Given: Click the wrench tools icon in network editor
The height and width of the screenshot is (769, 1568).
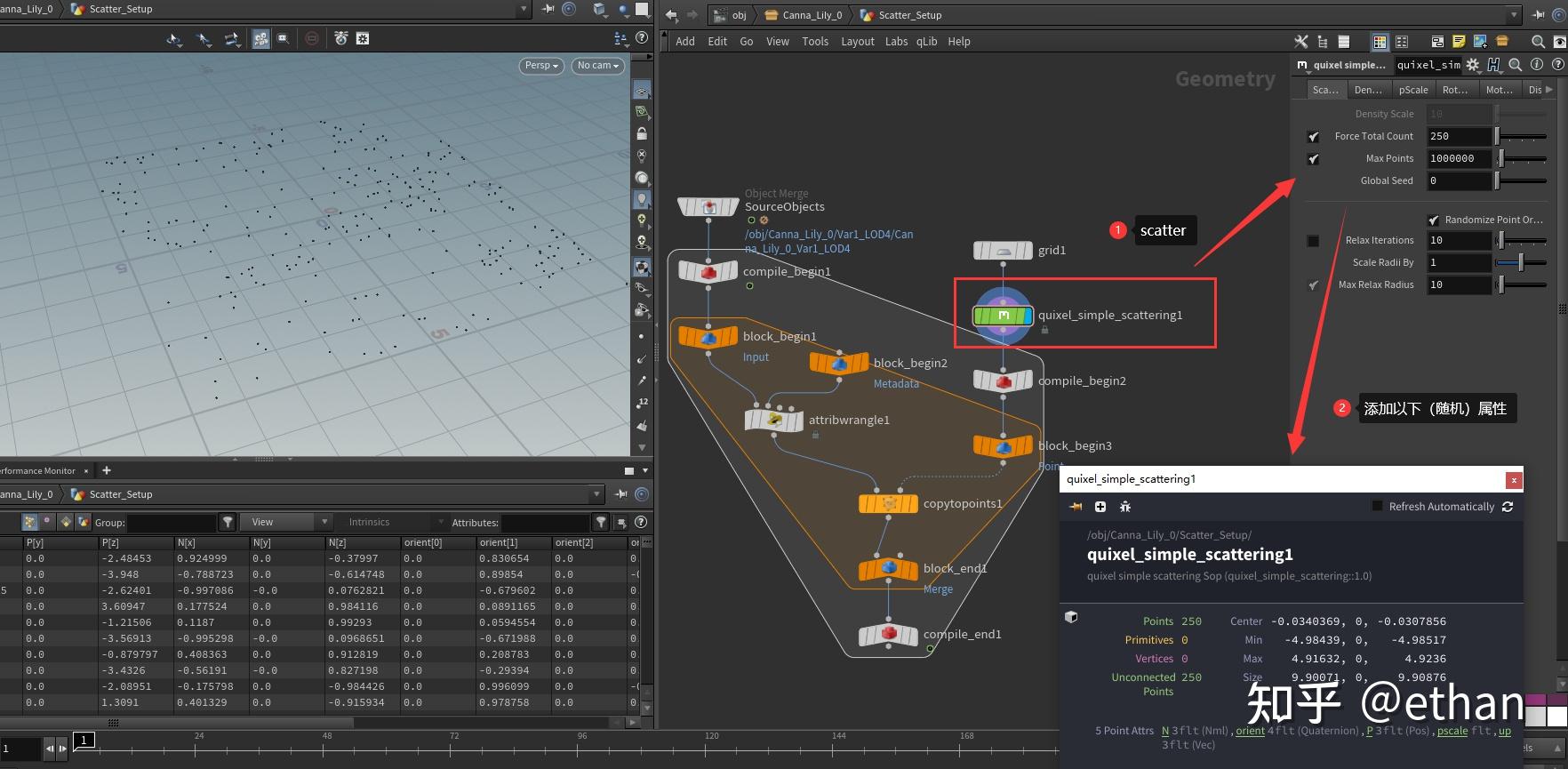Looking at the screenshot, I should click(x=1300, y=42).
